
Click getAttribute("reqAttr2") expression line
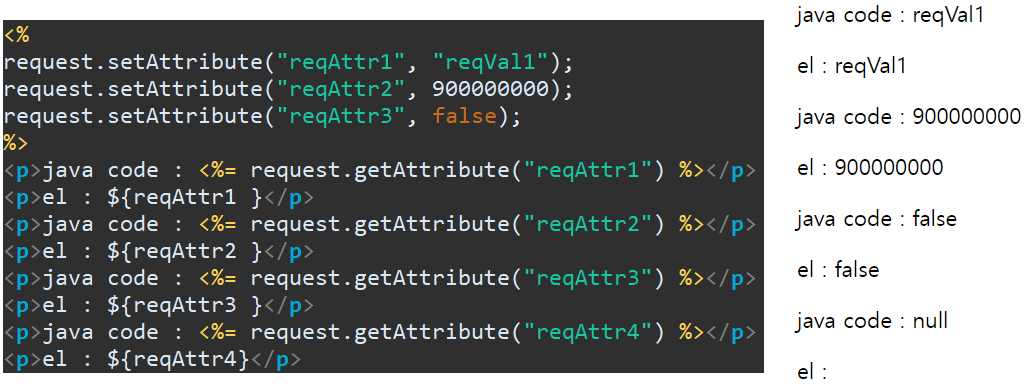[x=380, y=225]
